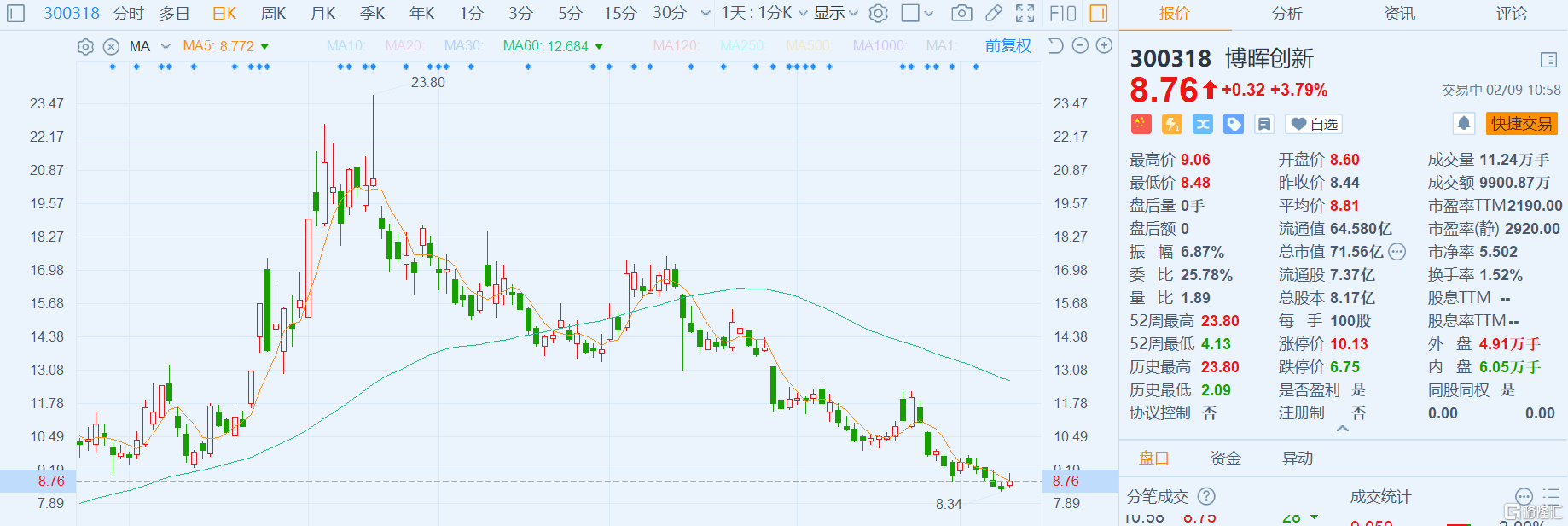
Task: Toggle the MA10 line visibility
Action: pos(346,46)
